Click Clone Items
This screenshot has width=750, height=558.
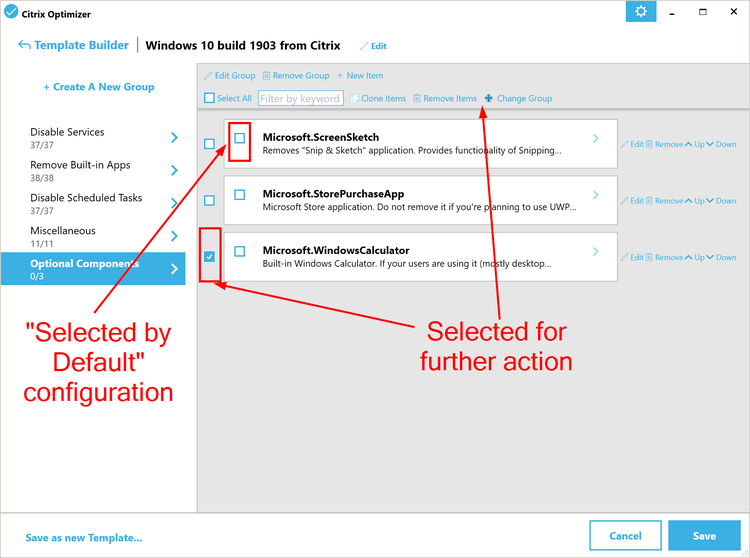click(x=378, y=98)
